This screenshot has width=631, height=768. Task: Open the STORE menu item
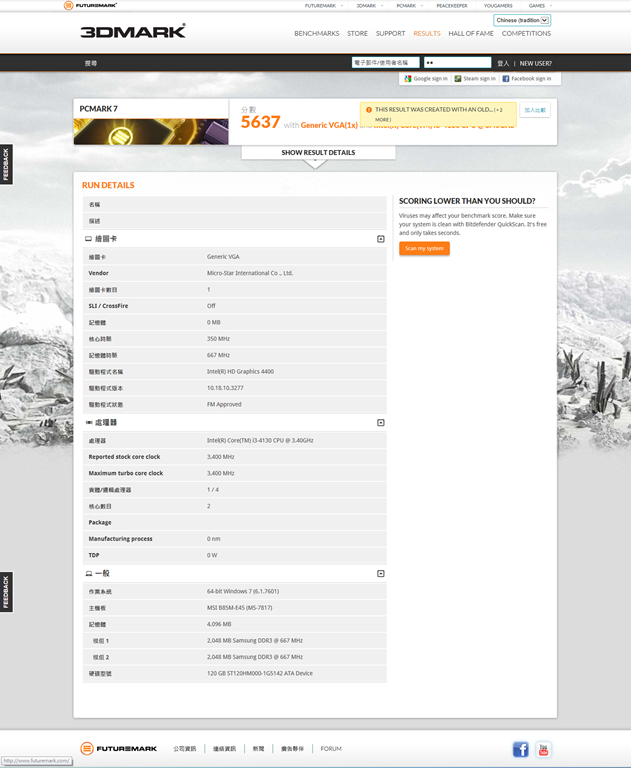point(357,33)
